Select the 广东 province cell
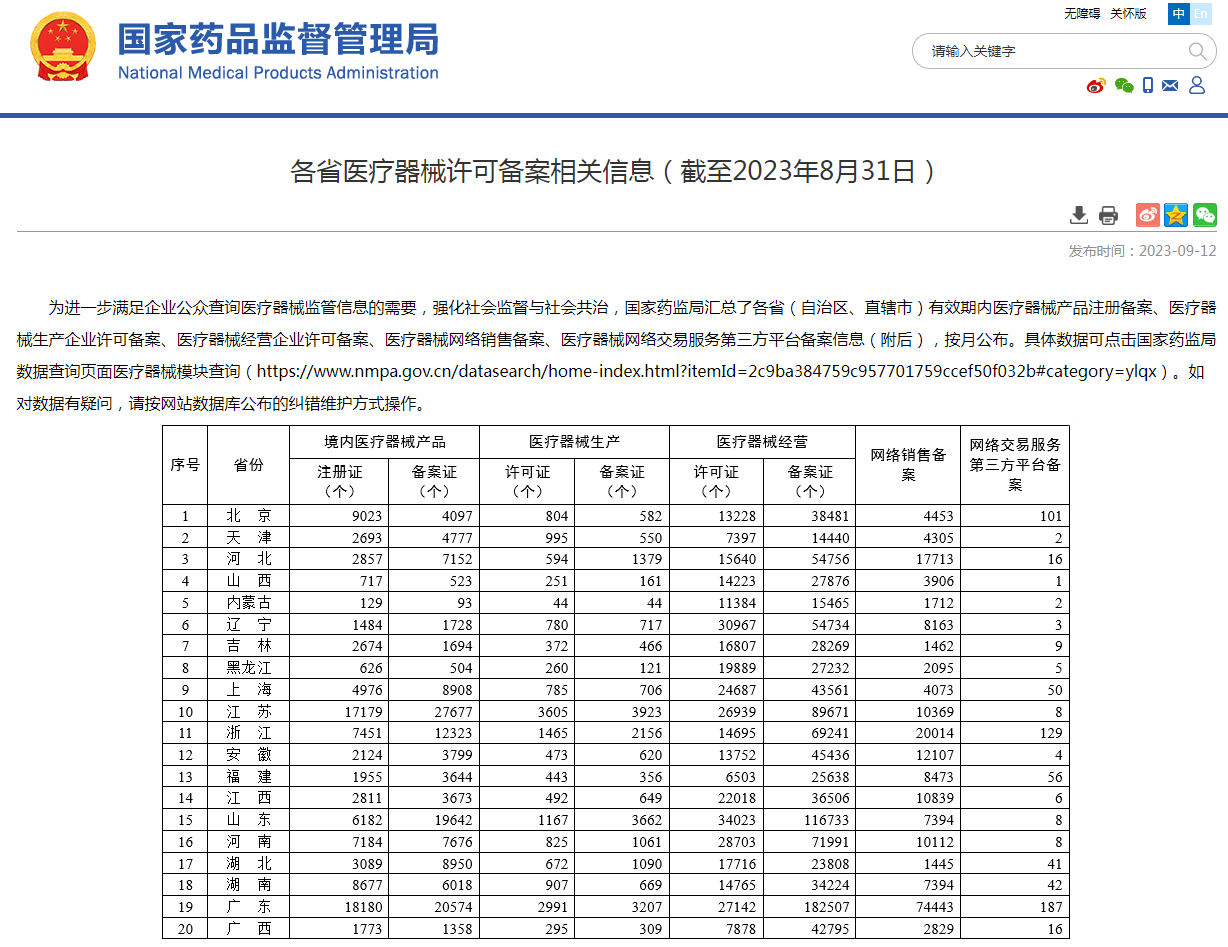 click(249, 907)
